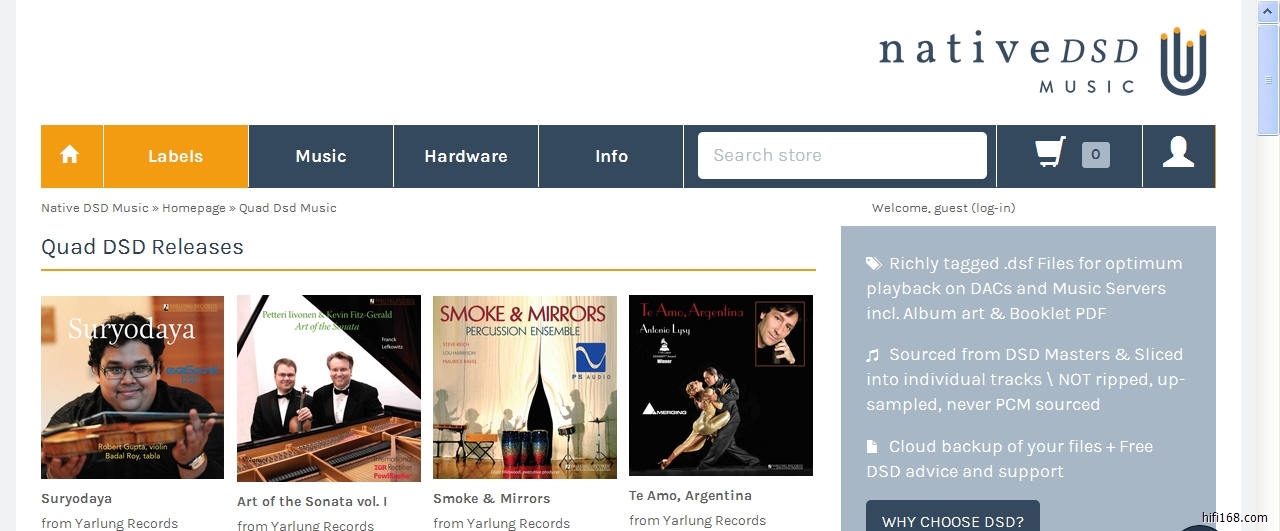Open the shopping cart icon
This screenshot has height=531, width=1280.
(1050, 153)
